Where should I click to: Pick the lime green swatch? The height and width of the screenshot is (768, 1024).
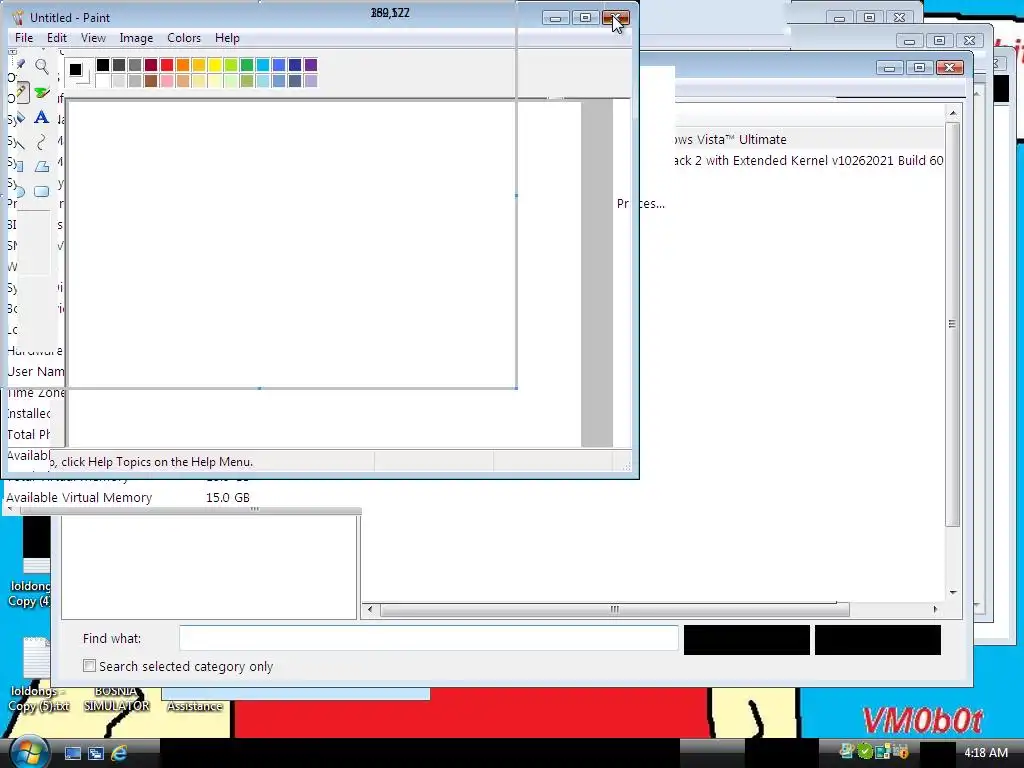click(231, 65)
